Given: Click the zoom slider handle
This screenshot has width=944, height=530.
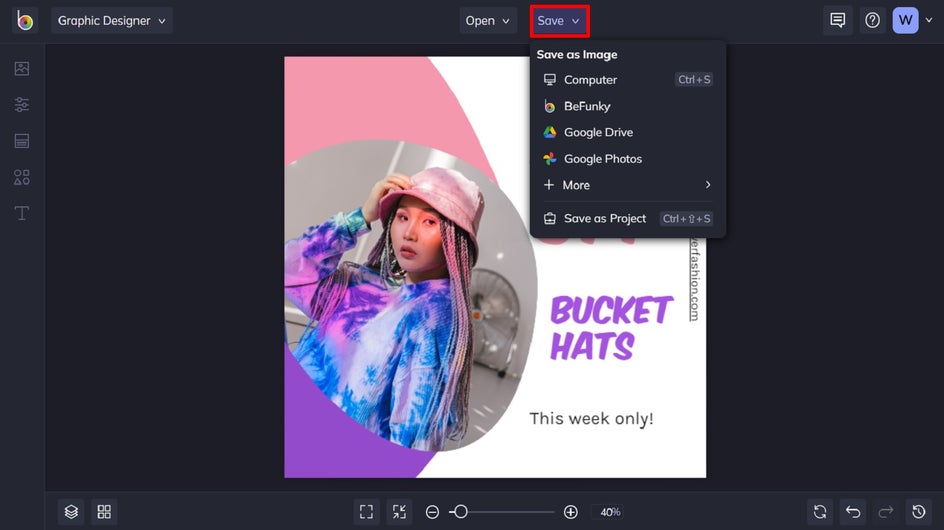Looking at the screenshot, I should (461, 512).
